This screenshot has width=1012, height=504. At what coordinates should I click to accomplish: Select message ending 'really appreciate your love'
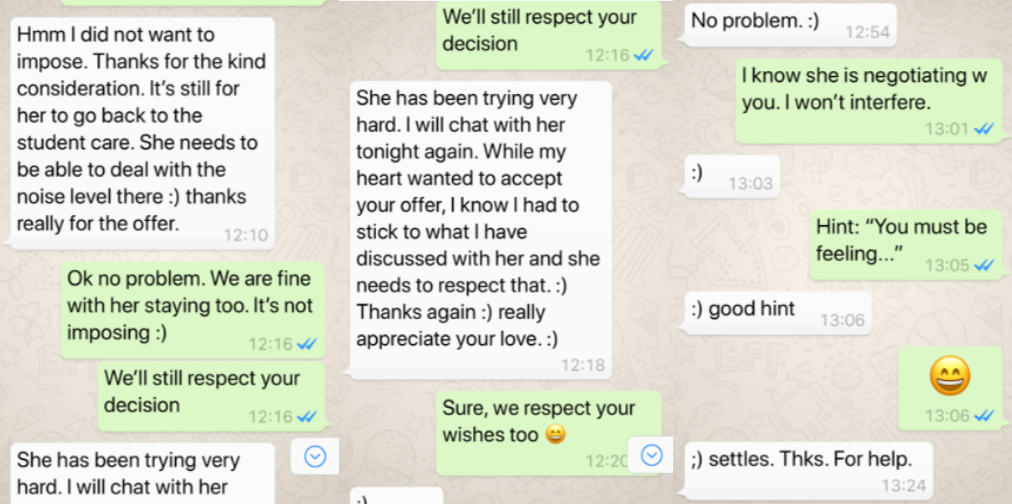[480, 230]
